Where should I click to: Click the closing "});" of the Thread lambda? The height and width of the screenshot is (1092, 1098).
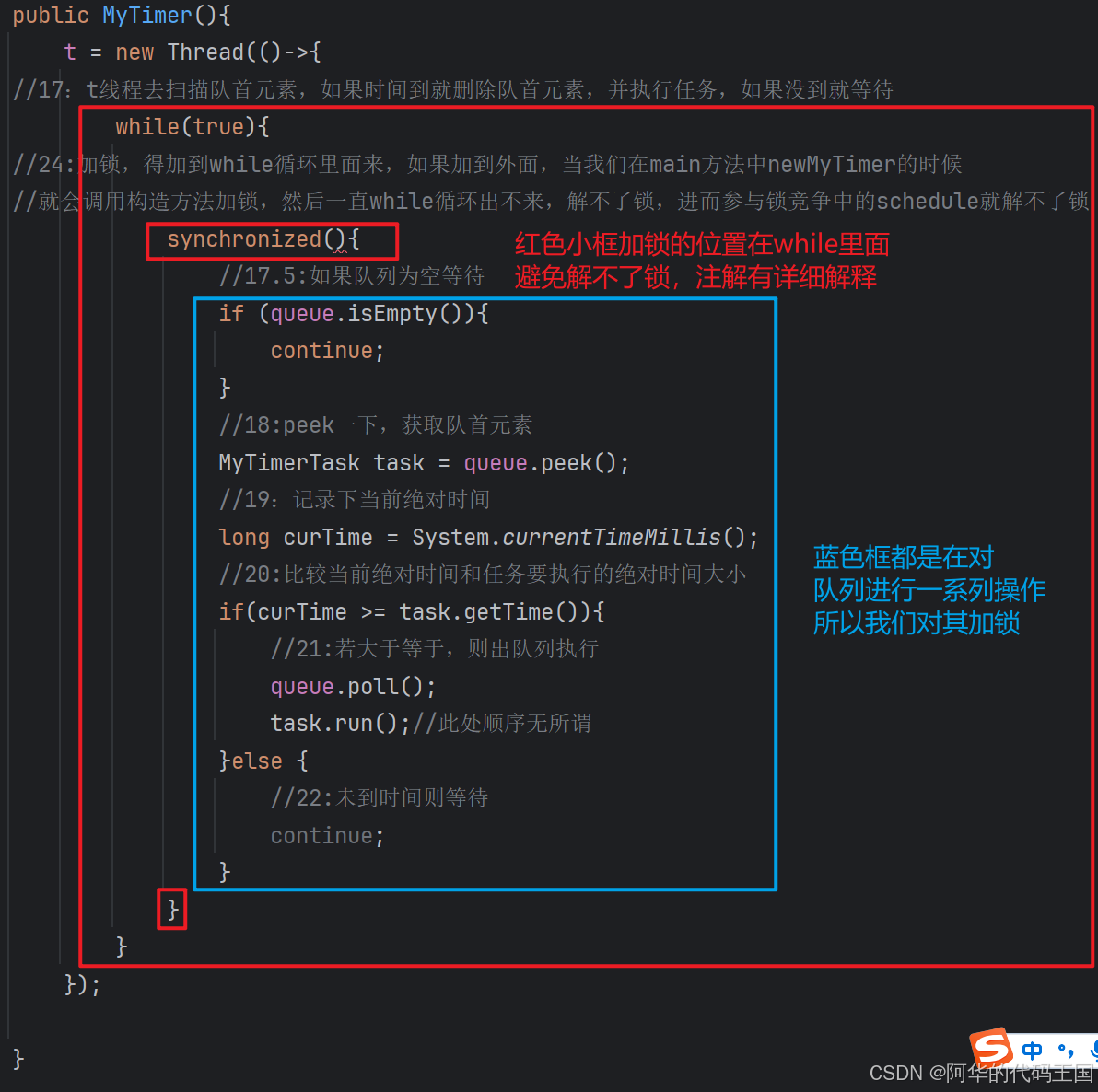(x=83, y=985)
